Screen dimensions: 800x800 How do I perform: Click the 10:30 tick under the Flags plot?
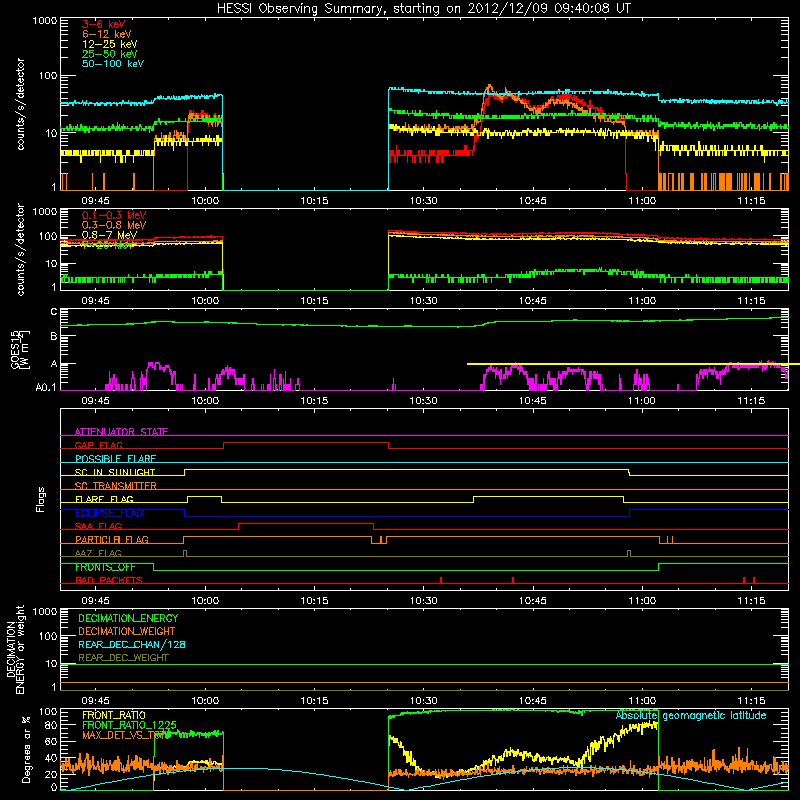423,601
